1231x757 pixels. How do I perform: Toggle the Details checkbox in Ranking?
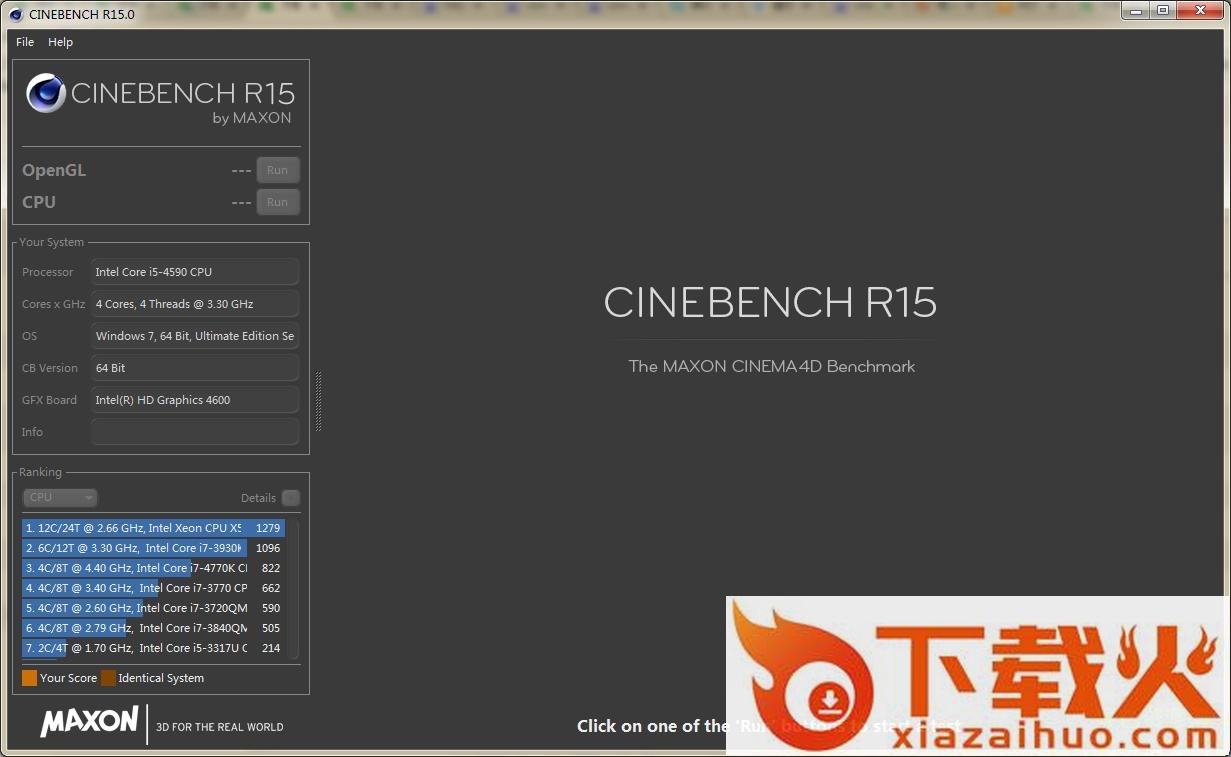[x=290, y=498]
